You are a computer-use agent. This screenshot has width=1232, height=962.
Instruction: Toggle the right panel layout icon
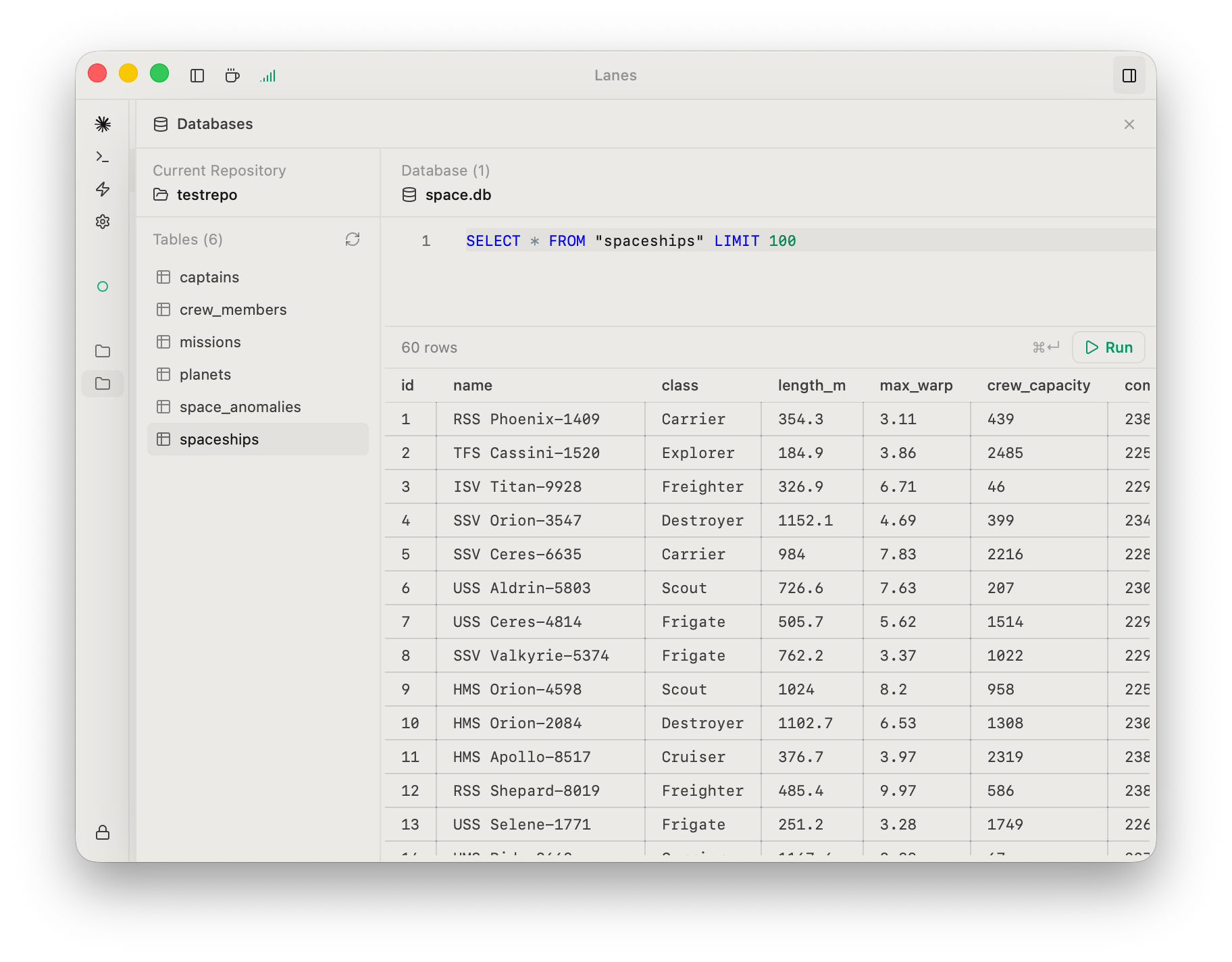(1129, 76)
